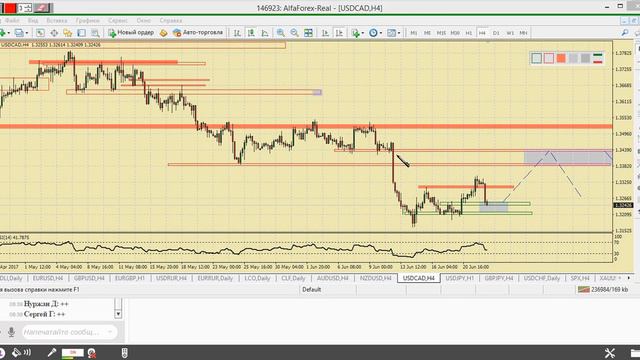Move chart tabs forward with right arrow
640x360 pixels.
click(x=629, y=278)
